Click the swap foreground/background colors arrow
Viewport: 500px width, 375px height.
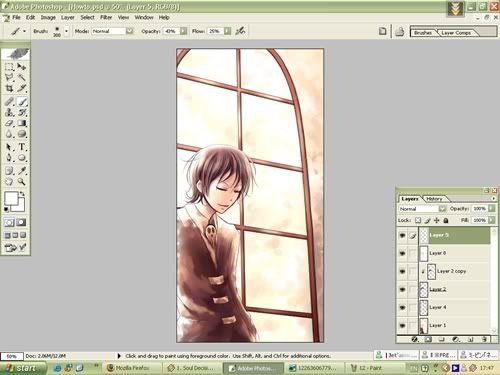point(23,194)
